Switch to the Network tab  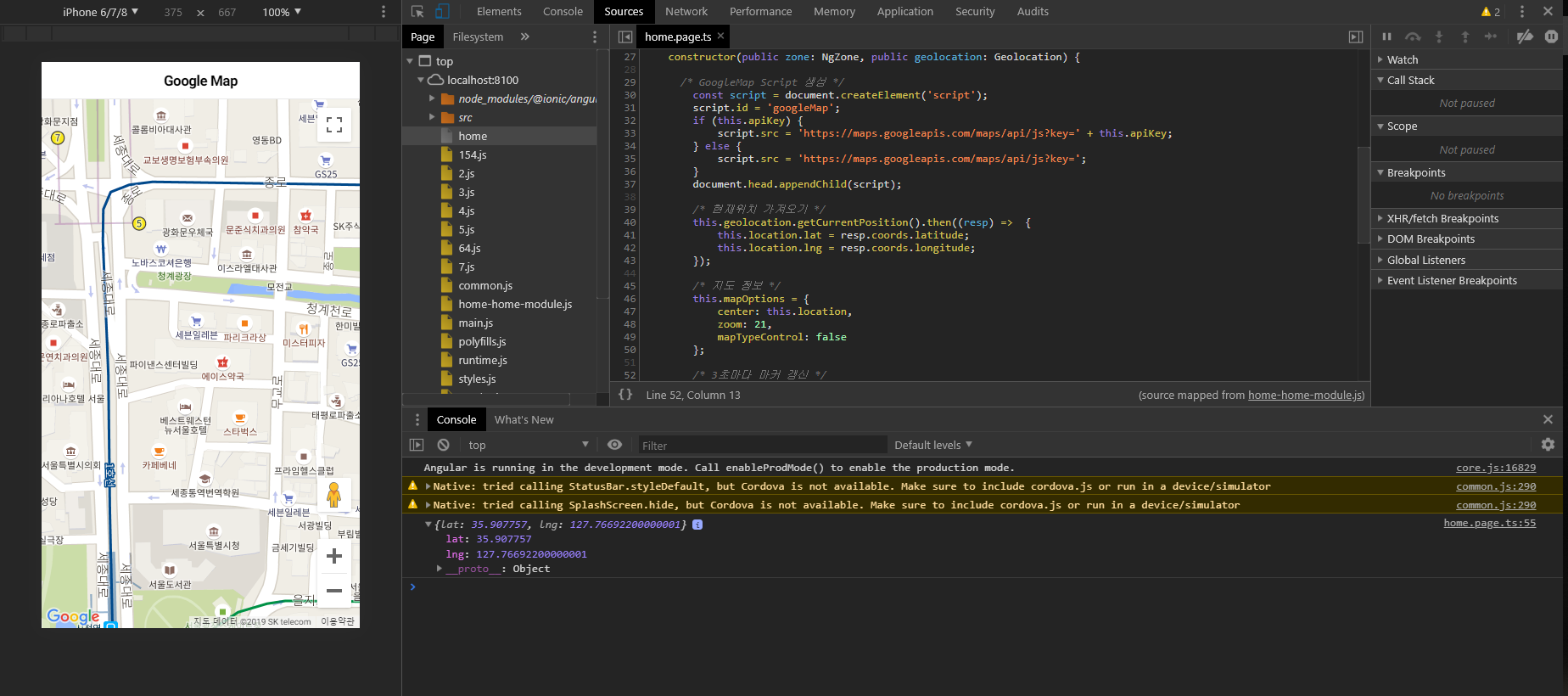(x=686, y=12)
